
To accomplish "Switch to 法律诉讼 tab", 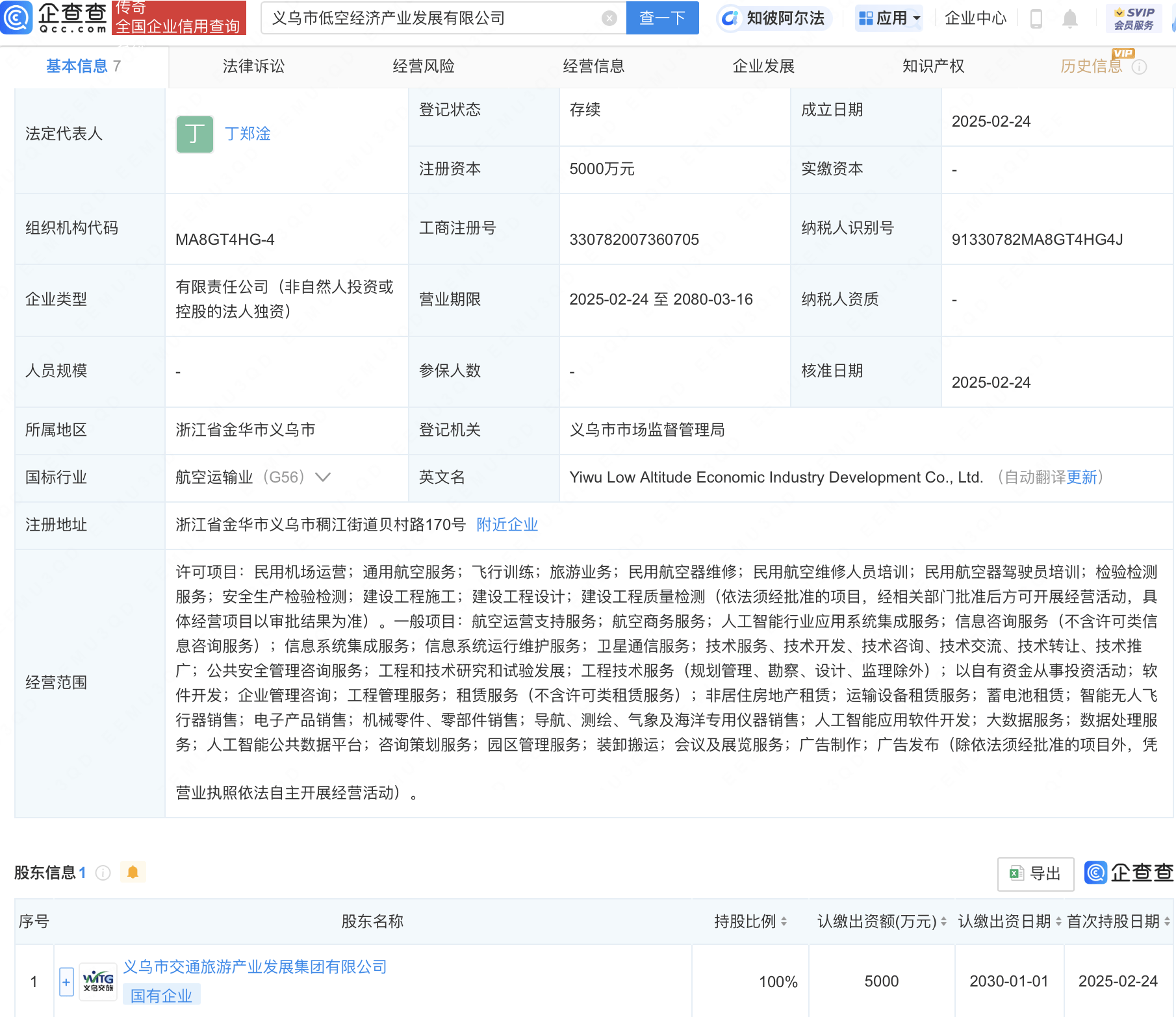I will point(253,66).
